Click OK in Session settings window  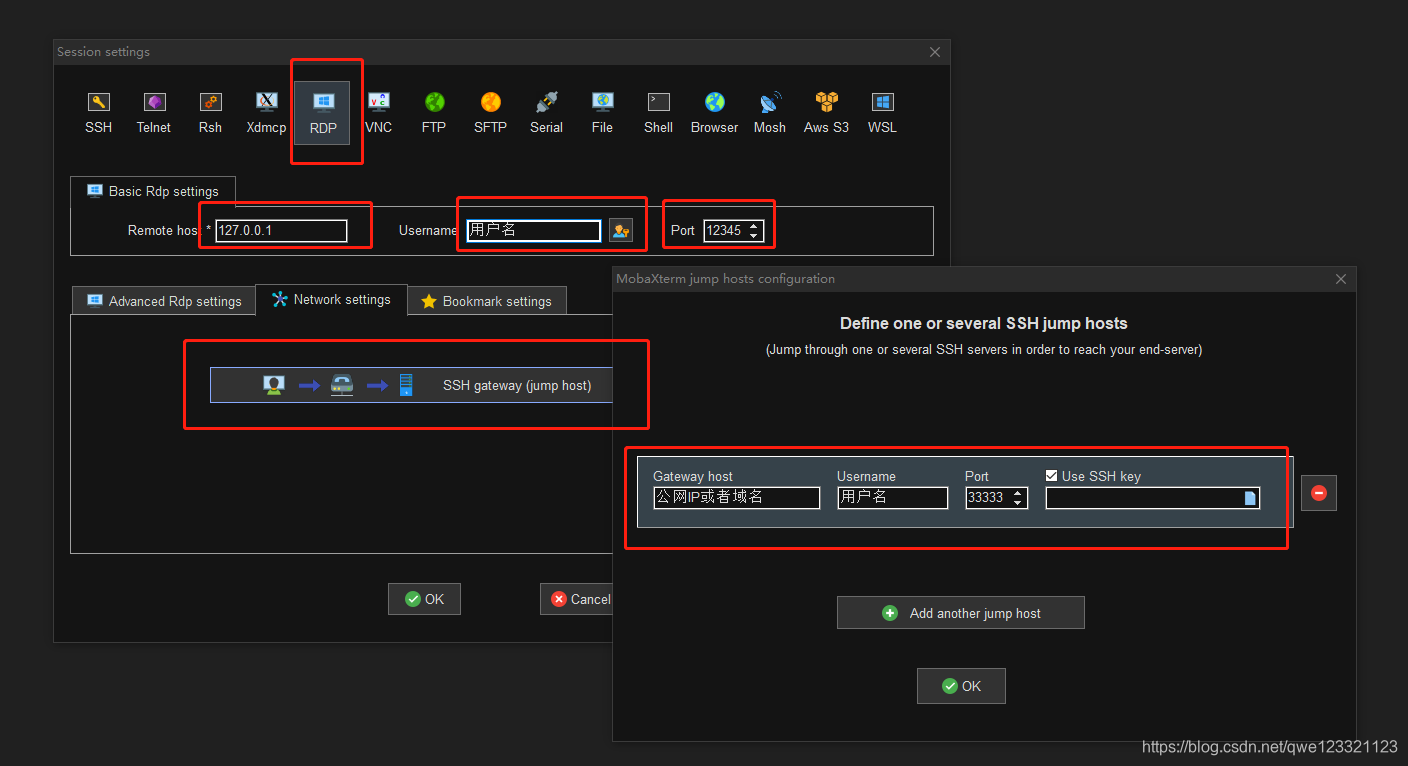[x=424, y=599]
